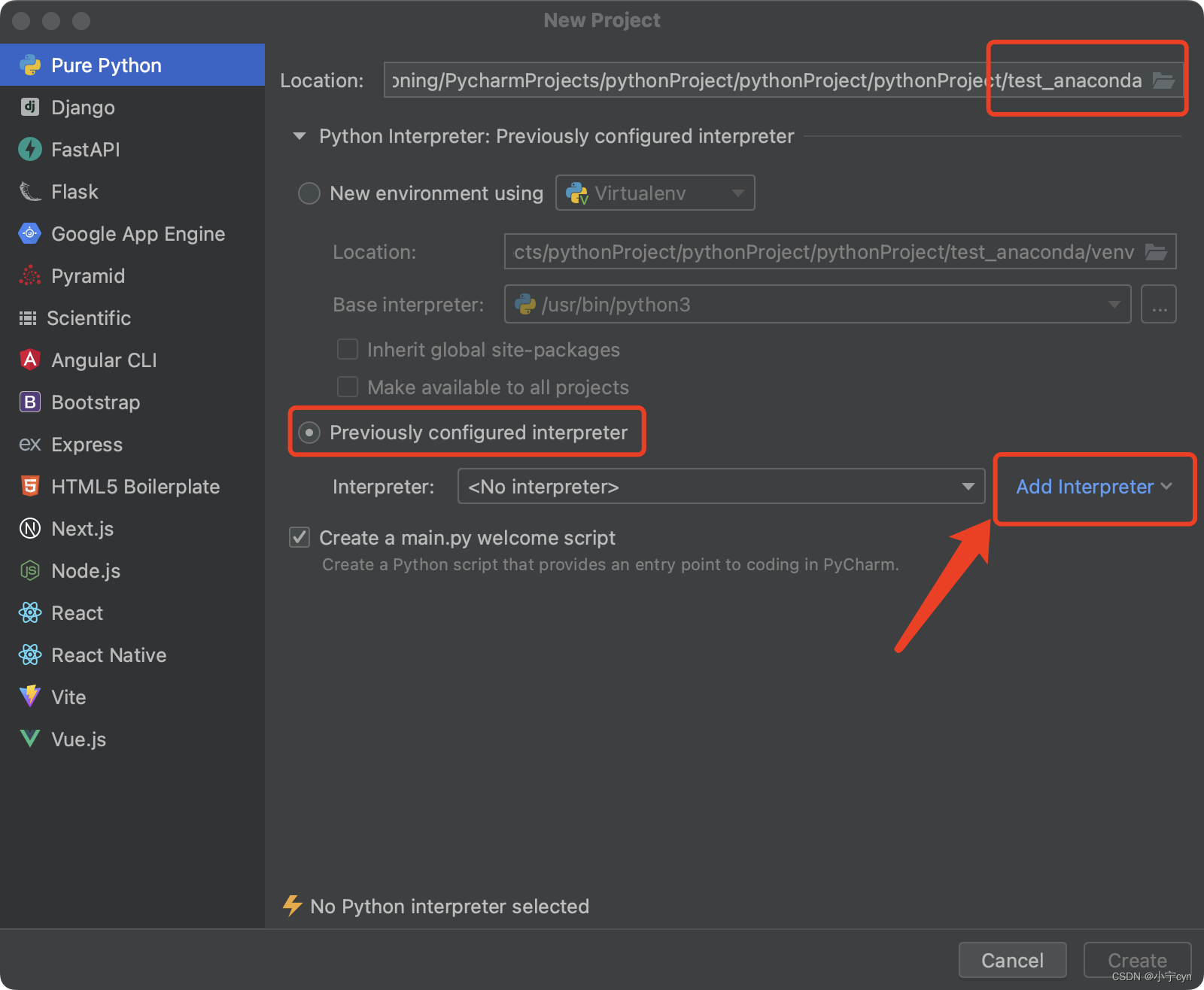Click the Next.js N icon

30,528
